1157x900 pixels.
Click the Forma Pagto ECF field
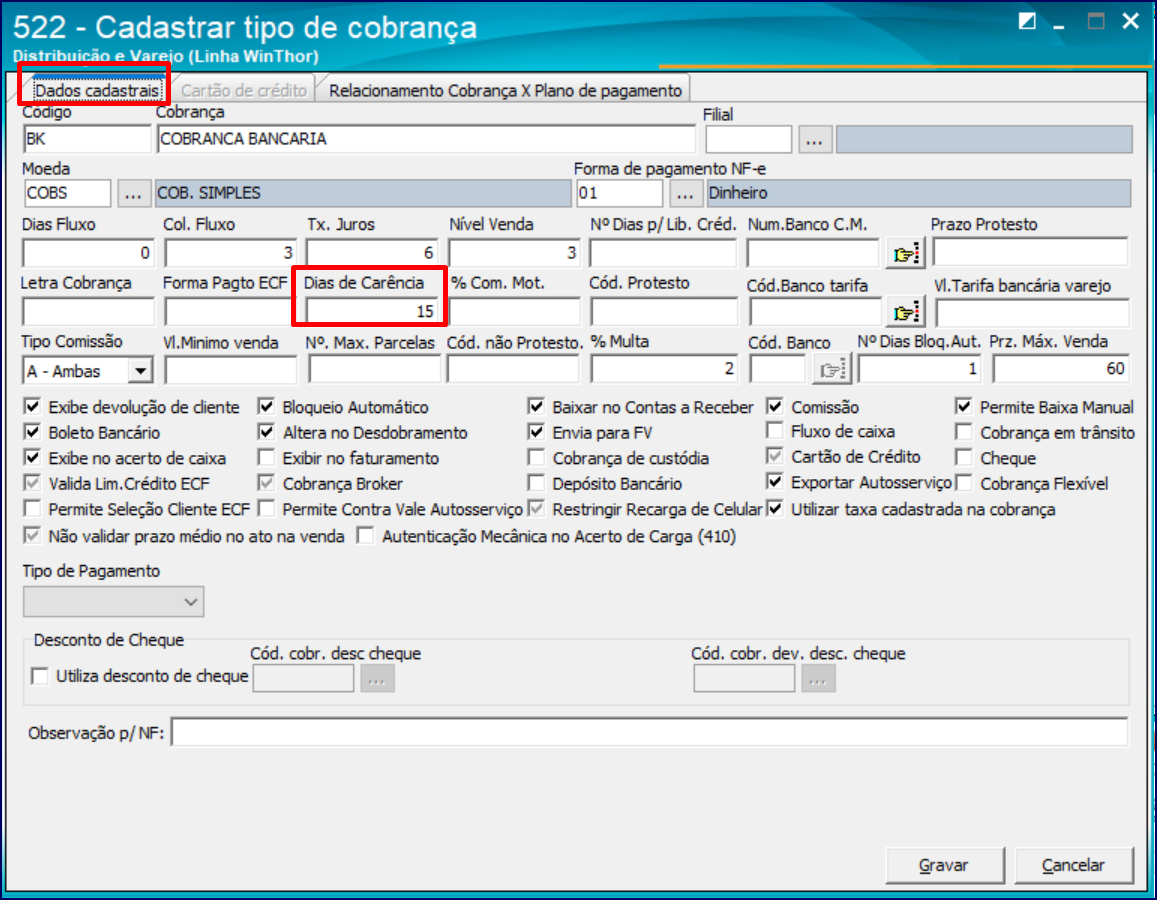tap(229, 311)
